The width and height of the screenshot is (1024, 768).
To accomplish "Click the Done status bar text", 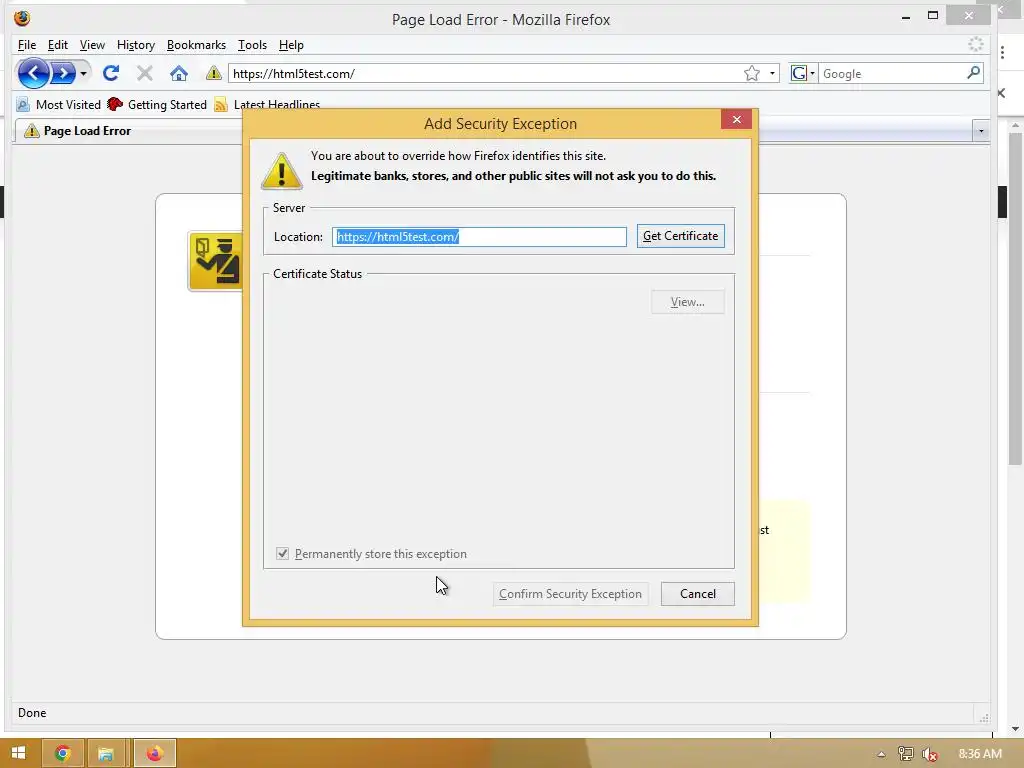I will [32, 712].
